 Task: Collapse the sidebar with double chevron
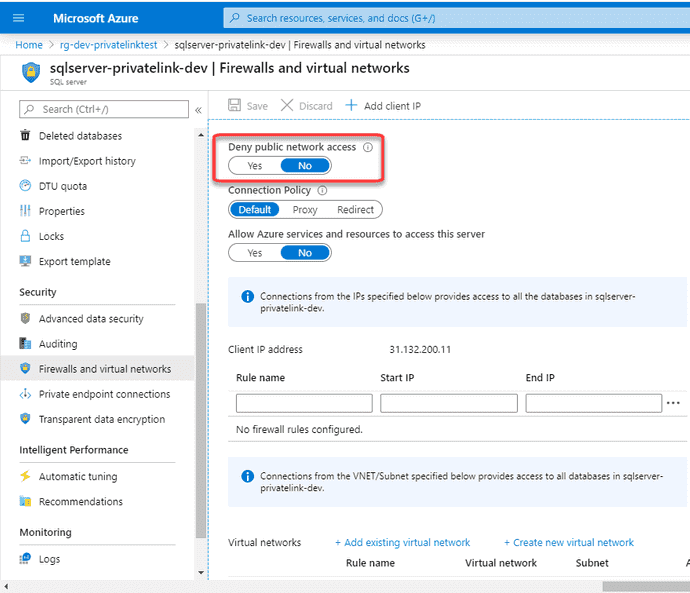click(198, 110)
